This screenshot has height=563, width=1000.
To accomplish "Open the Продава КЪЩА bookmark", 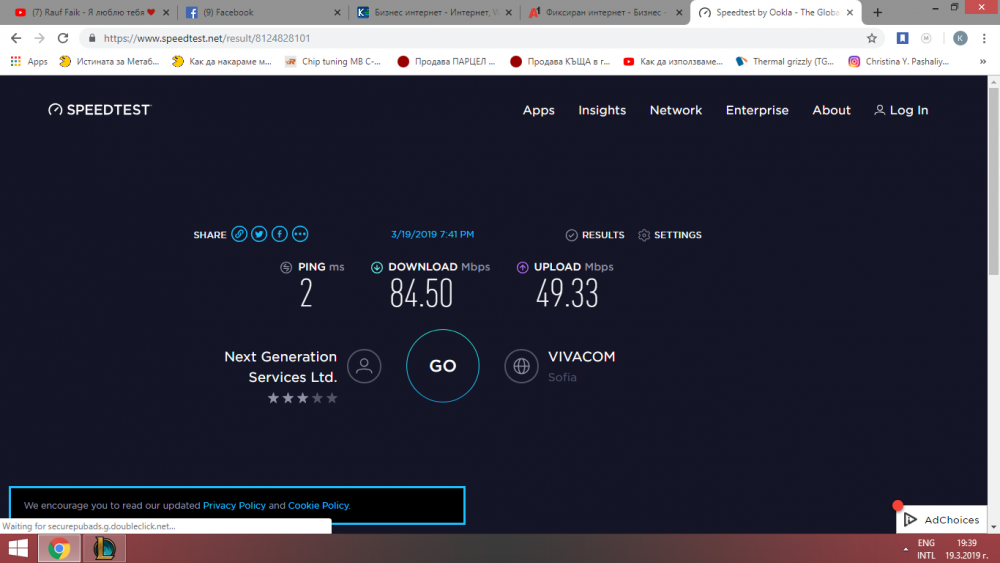I will 560,61.
